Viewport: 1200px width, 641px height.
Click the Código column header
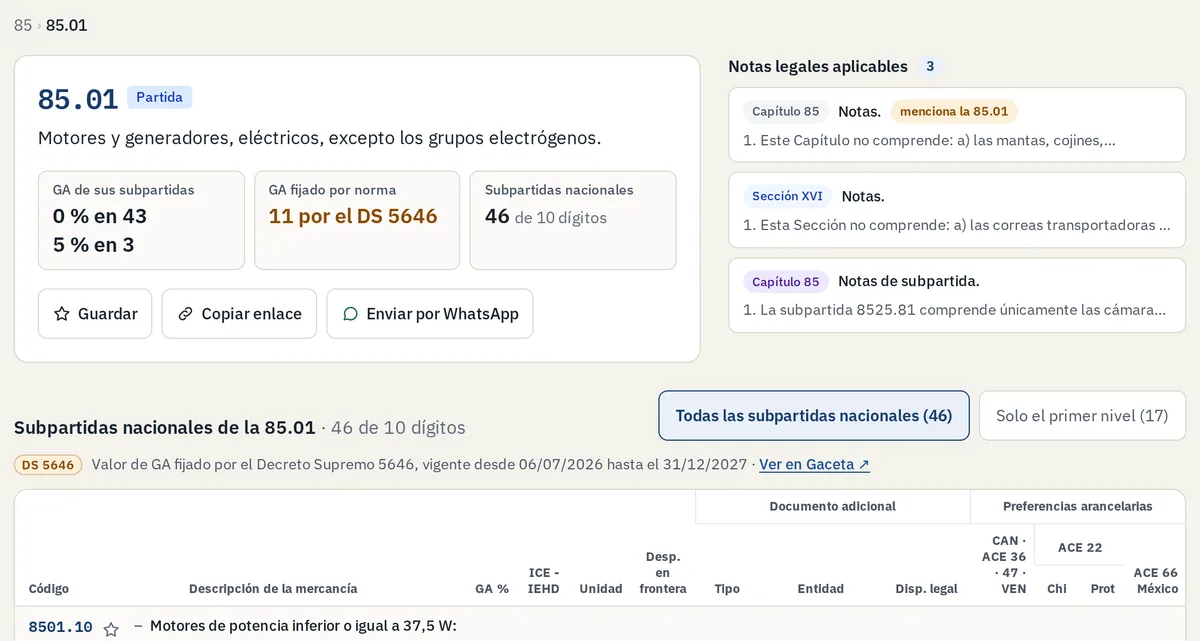tap(49, 589)
